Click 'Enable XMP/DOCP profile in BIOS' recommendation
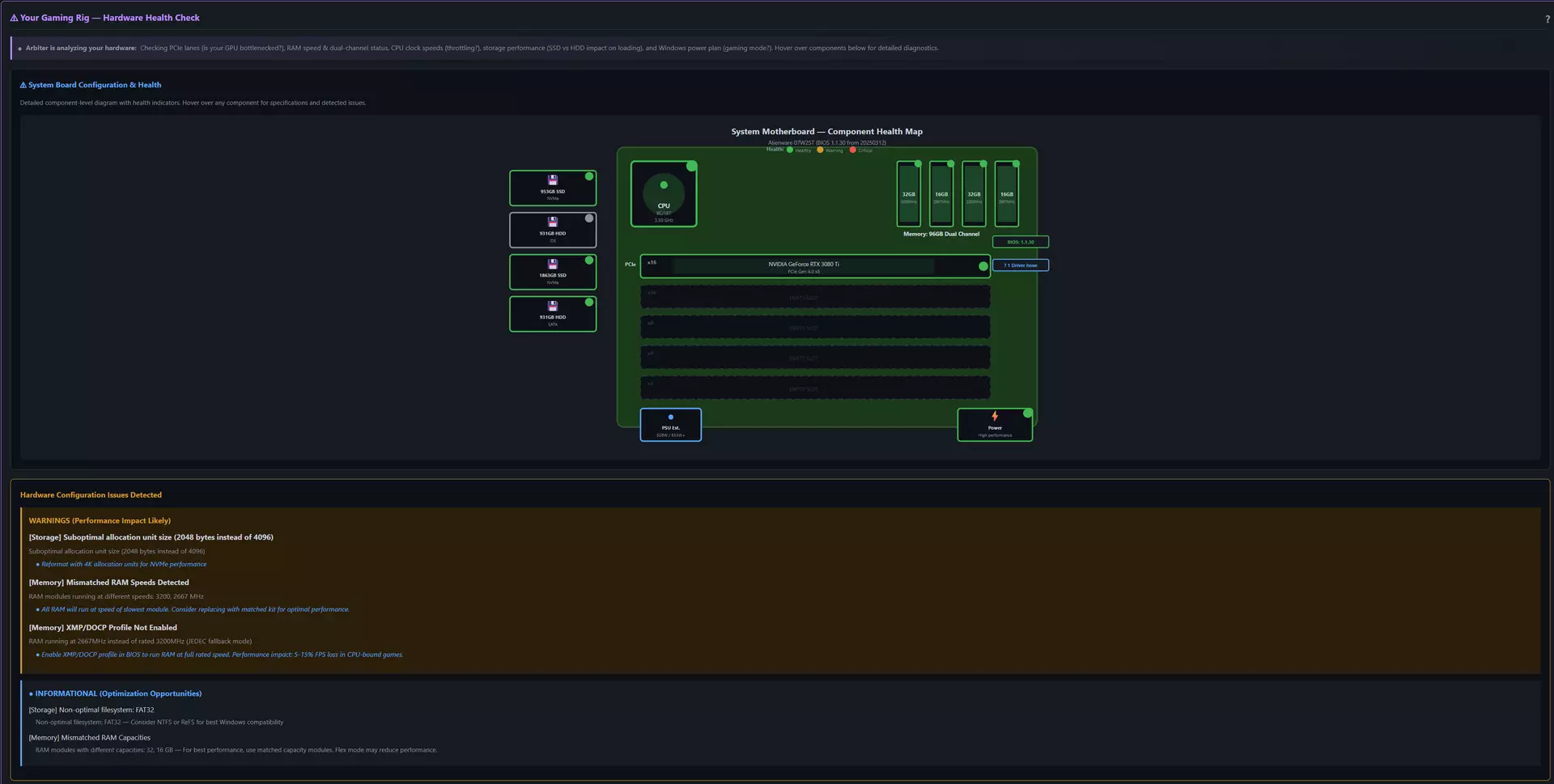The width and height of the screenshot is (1554, 784). pyautogui.click(x=222, y=655)
